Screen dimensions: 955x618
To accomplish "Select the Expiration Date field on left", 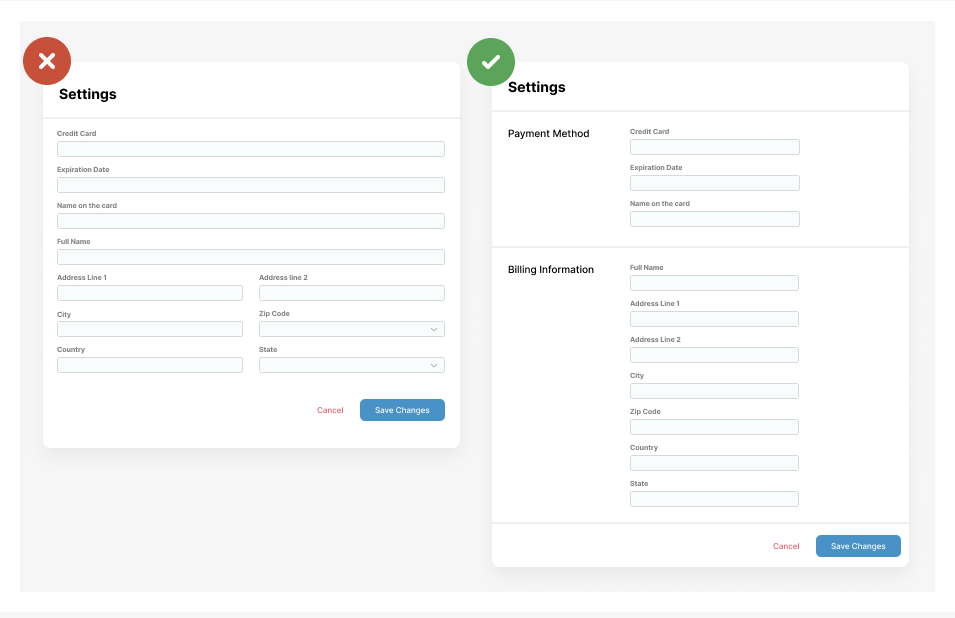I will (x=250, y=184).
